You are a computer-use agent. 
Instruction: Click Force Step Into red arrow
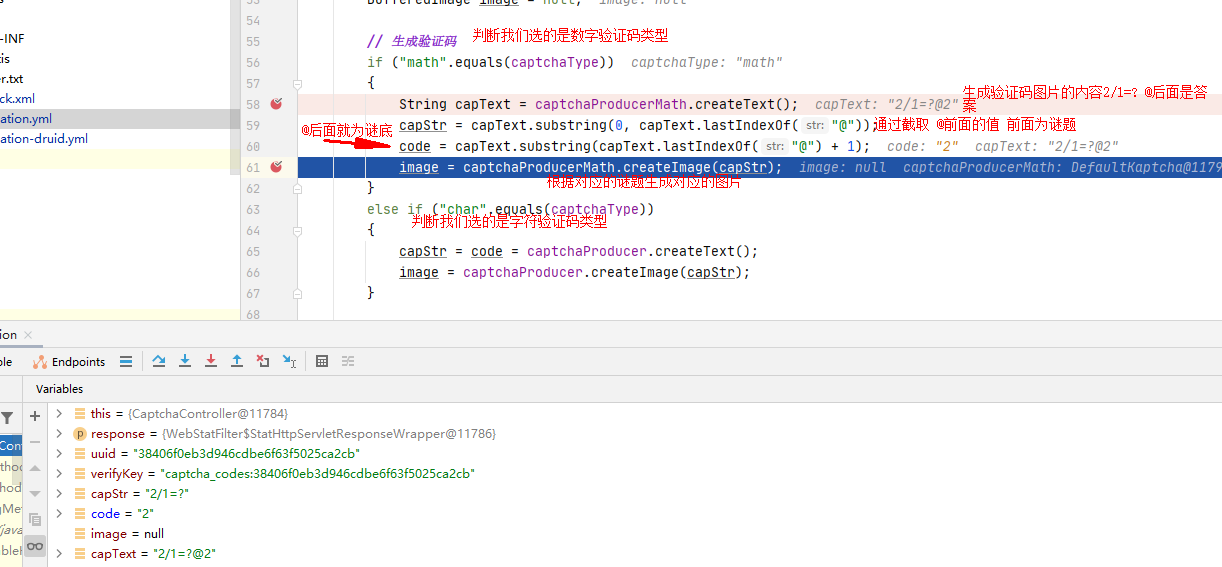point(211,361)
